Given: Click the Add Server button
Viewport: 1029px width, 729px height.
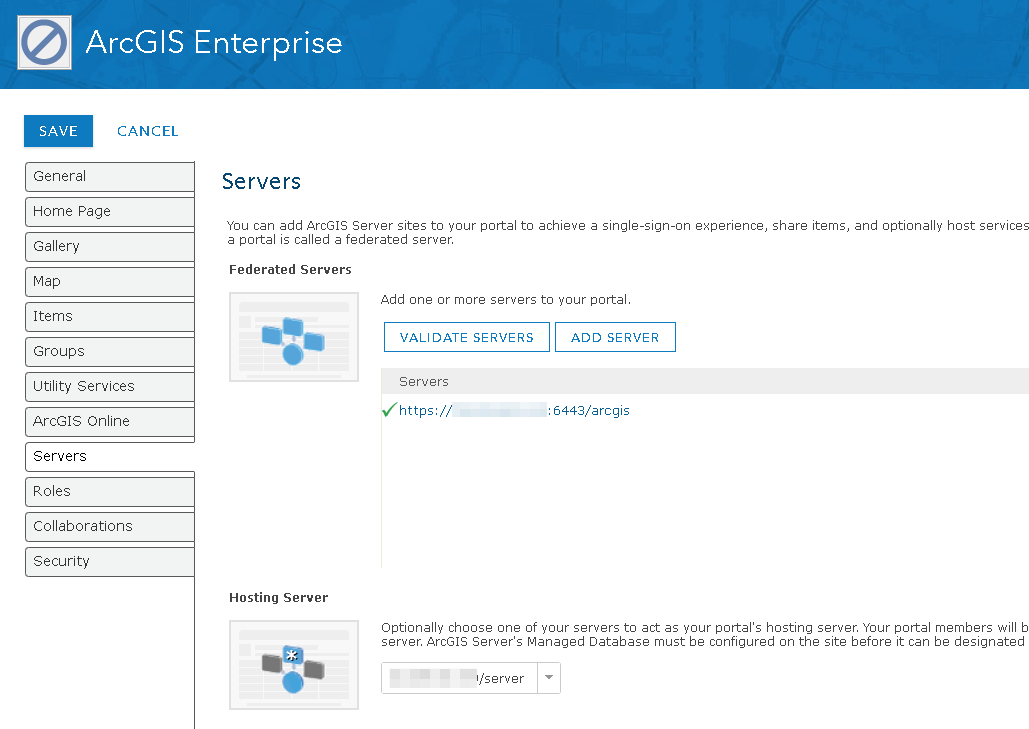Looking at the screenshot, I should tap(615, 337).
